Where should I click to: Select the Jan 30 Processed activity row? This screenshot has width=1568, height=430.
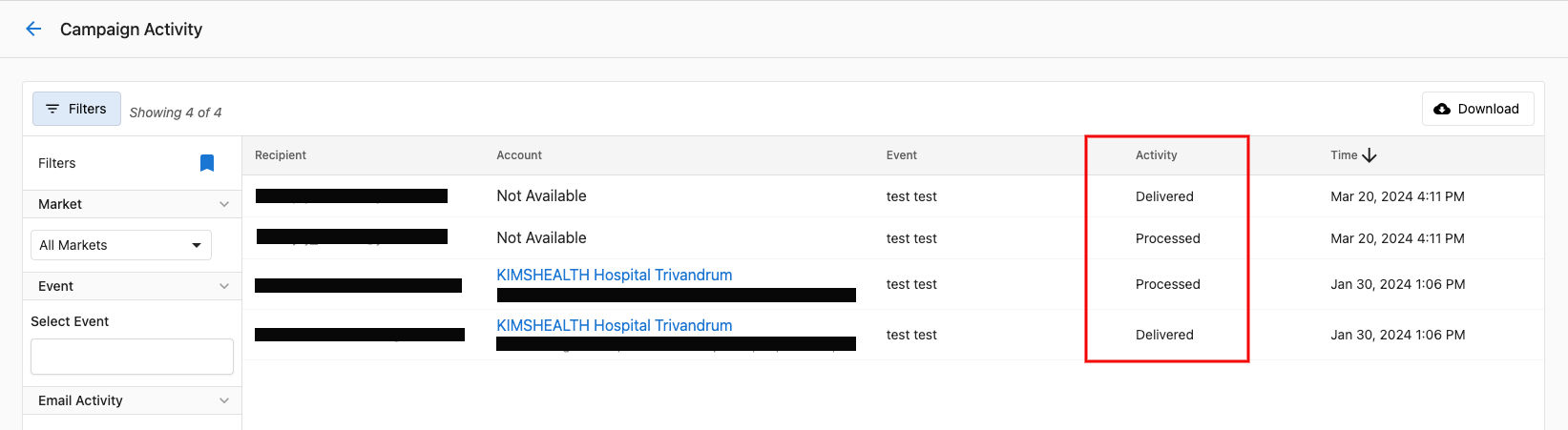click(x=893, y=284)
